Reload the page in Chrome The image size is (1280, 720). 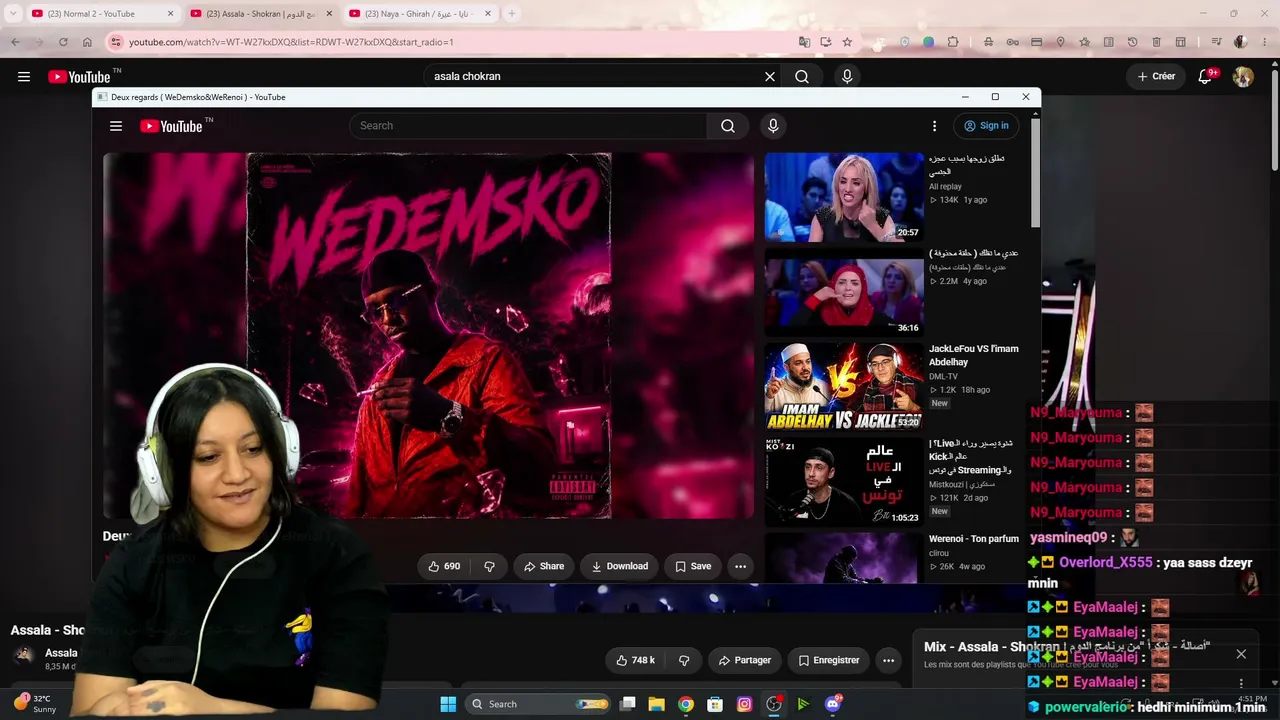coord(63,42)
